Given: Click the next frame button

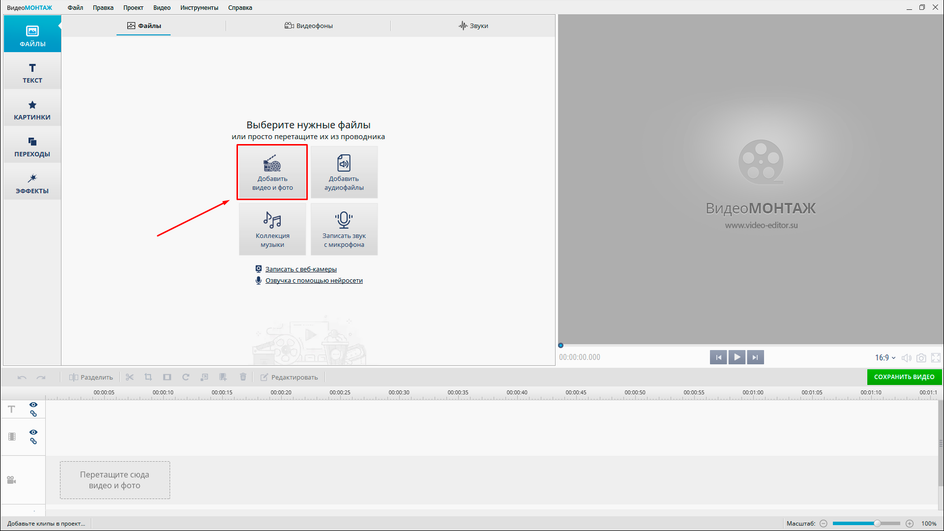Looking at the screenshot, I should (x=755, y=357).
